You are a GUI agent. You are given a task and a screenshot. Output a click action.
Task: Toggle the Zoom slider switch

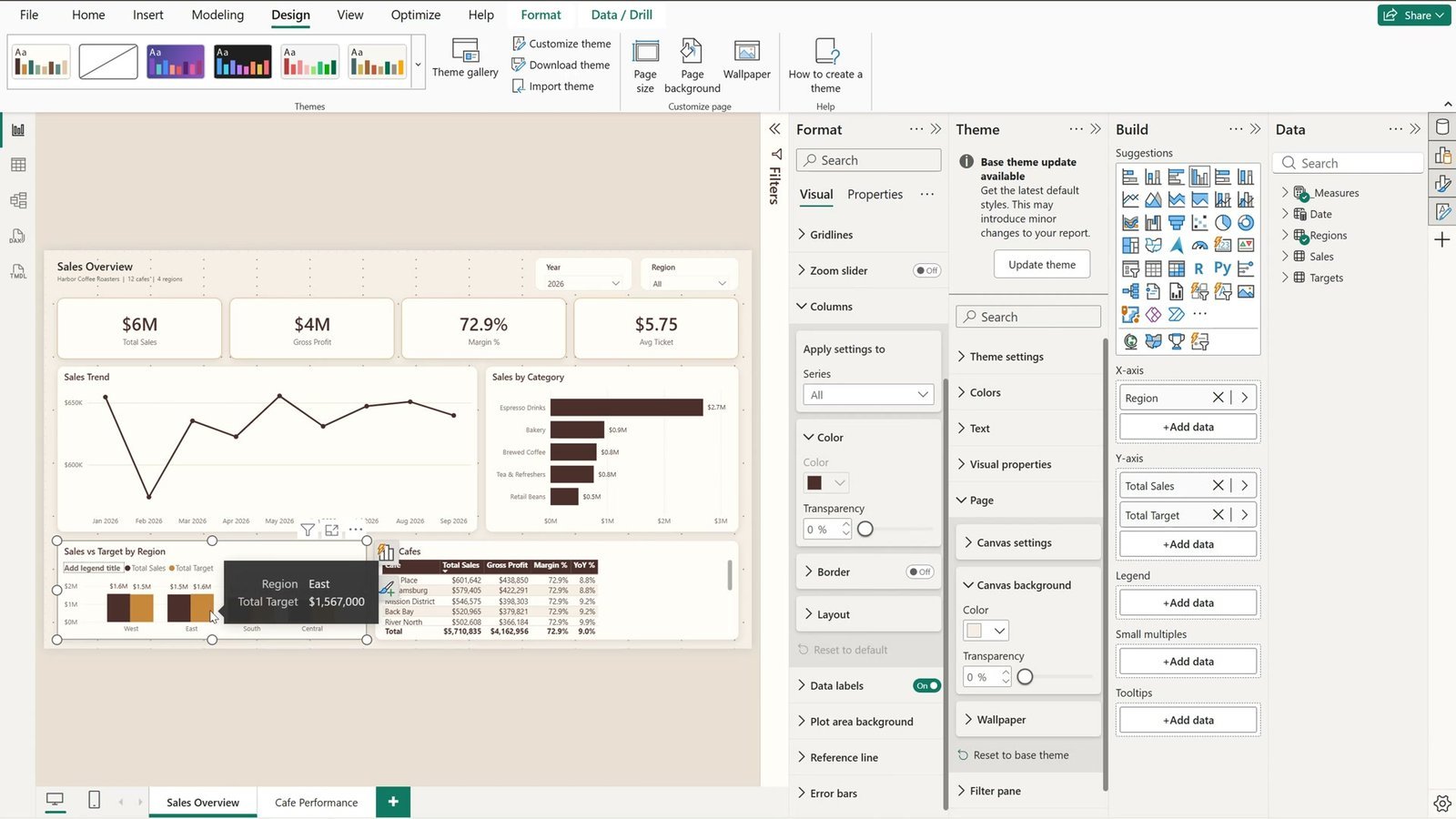[x=926, y=270]
